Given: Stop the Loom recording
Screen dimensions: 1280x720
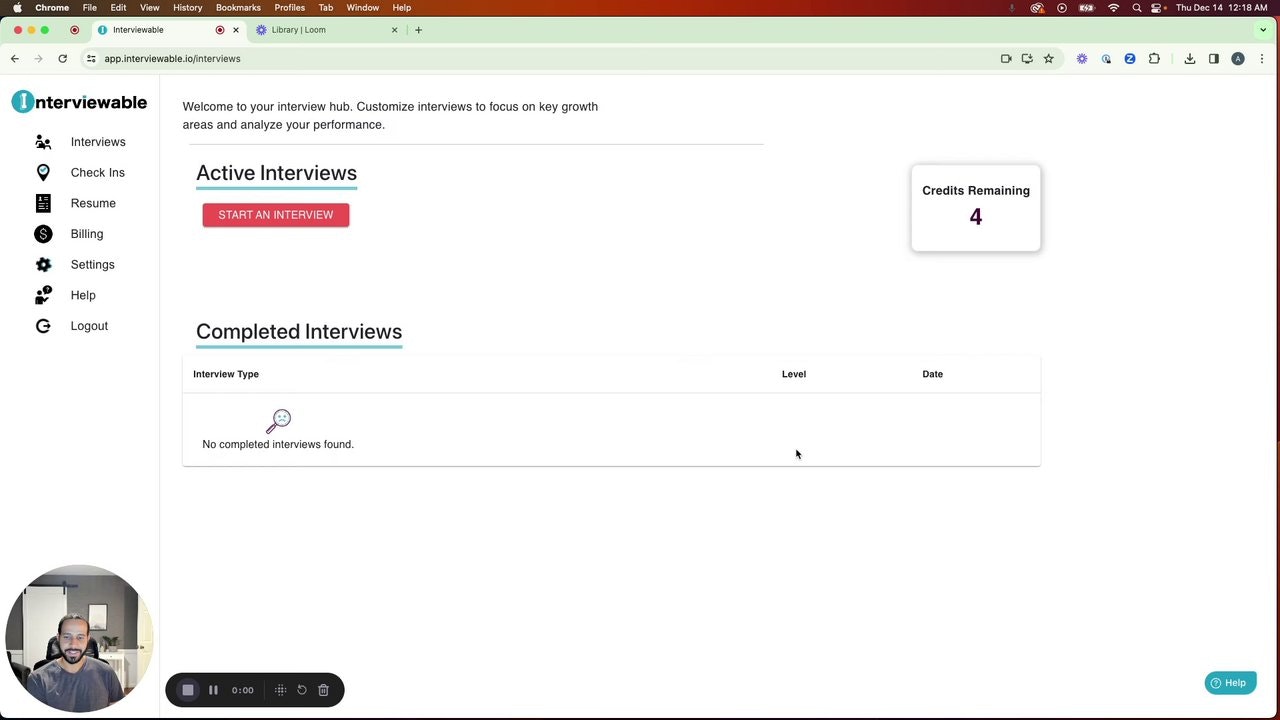Looking at the screenshot, I should click(x=188, y=689).
